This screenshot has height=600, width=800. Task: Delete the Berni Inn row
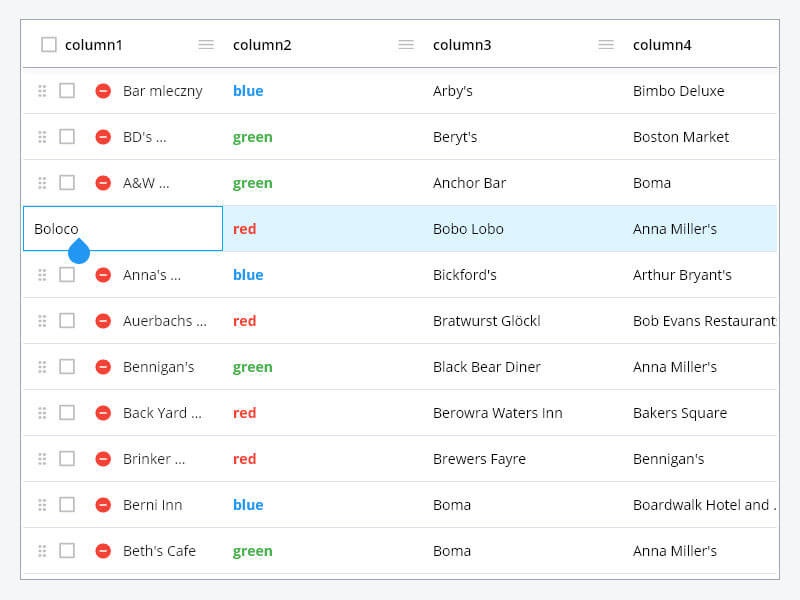point(102,504)
